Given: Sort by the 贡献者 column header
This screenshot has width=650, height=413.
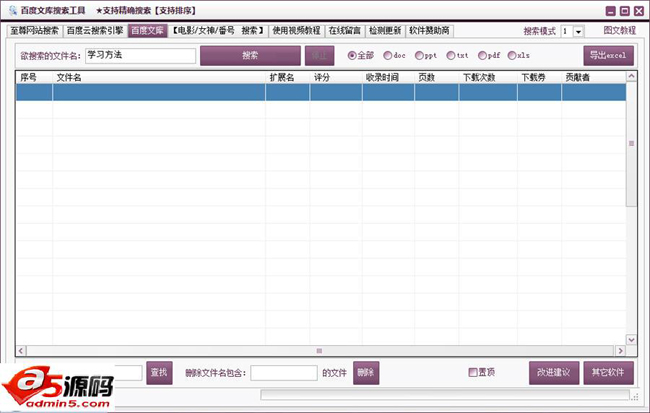Looking at the screenshot, I should pos(594,78).
